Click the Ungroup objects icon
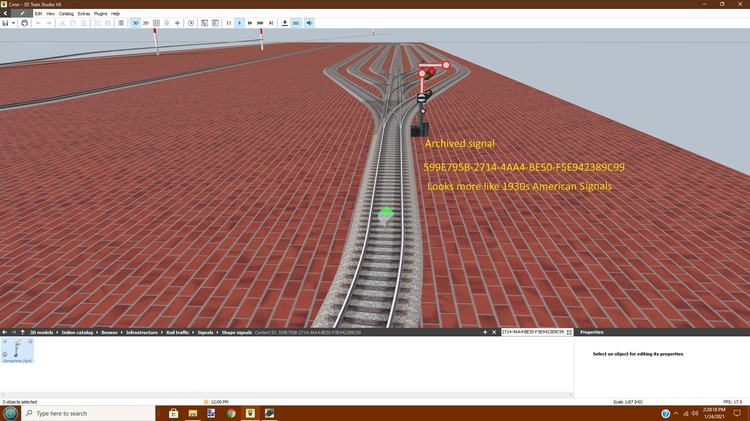Image resolution: width=750 pixels, height=421 pixels. [108, 23]
